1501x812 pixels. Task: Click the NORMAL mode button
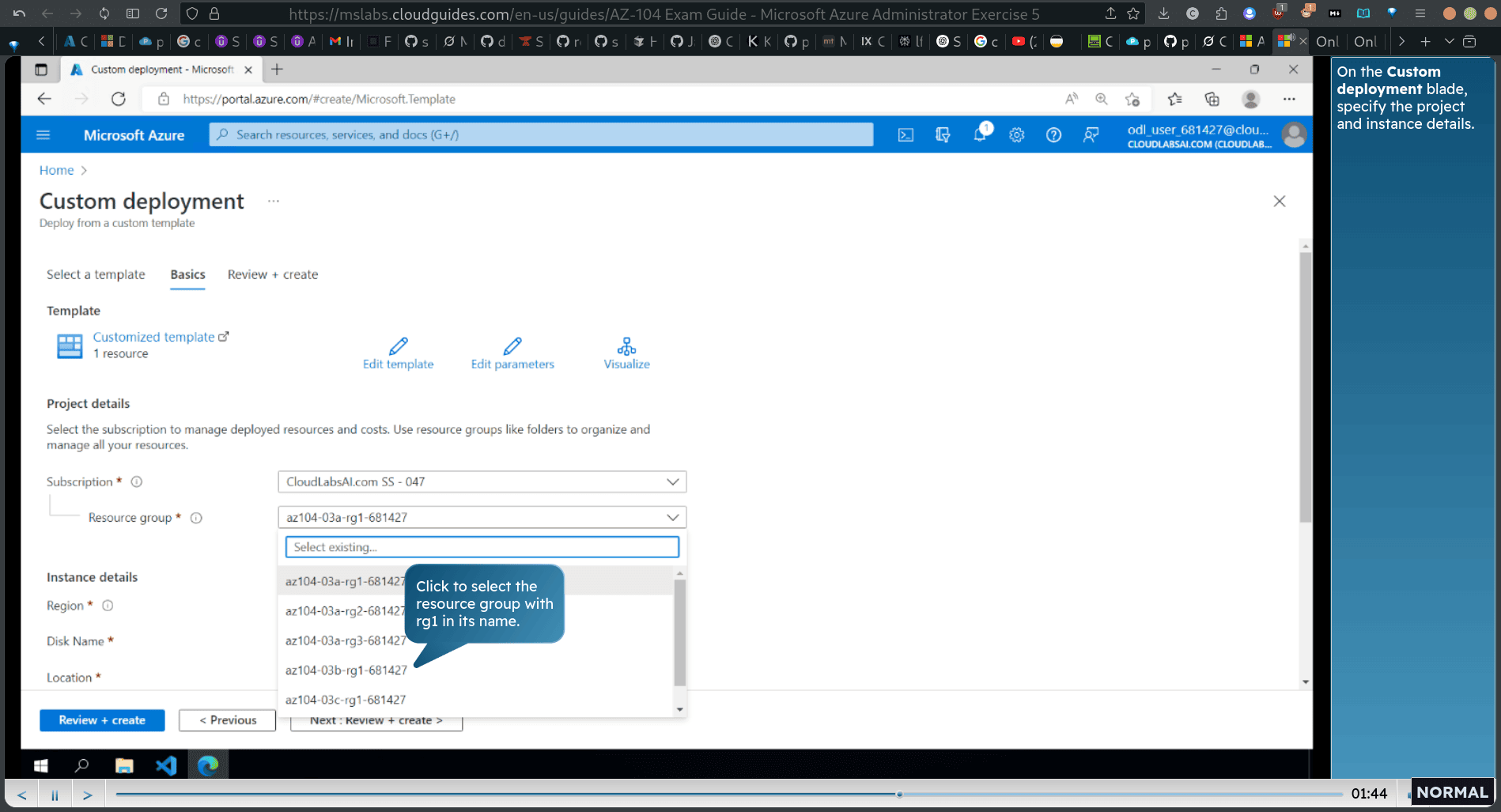pos(1451,792)
